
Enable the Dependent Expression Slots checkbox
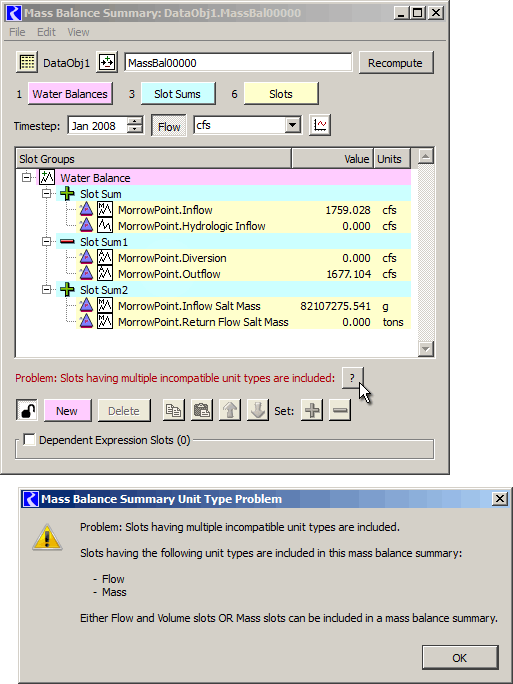29,440
